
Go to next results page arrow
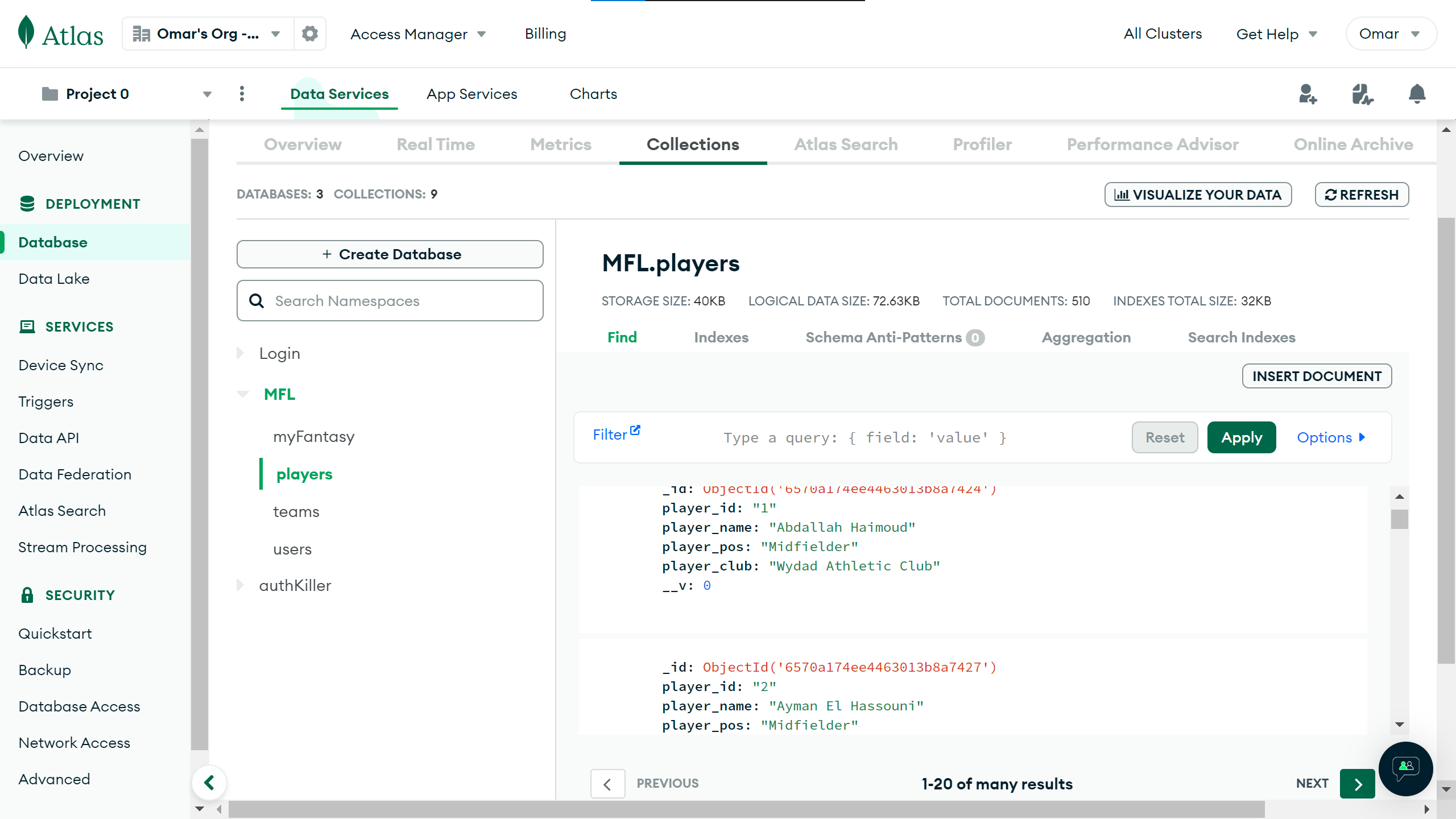pyautogui.click(x=1357, y=784)
